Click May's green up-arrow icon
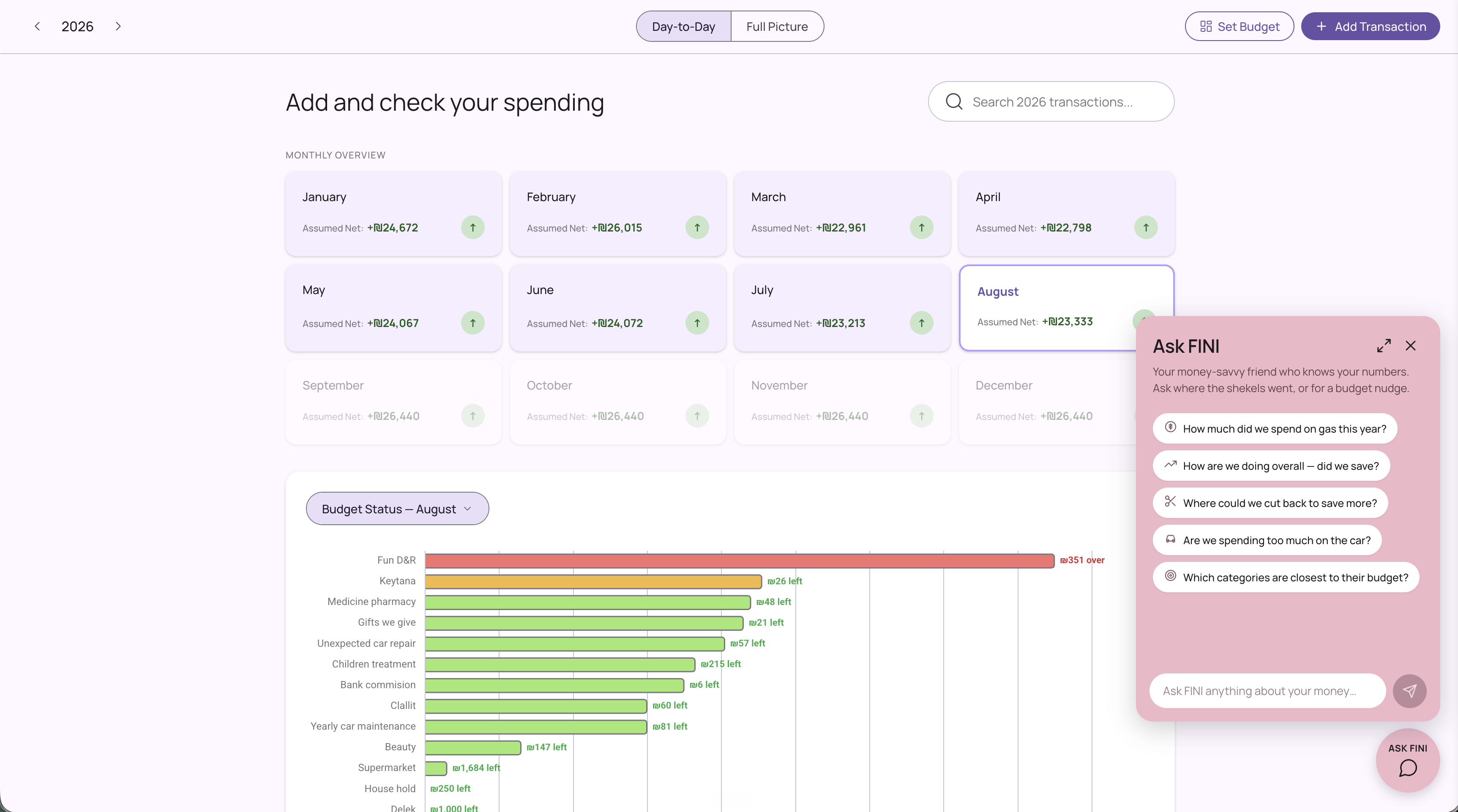This screenshot has width=1458, height=812. click(472, 323)
